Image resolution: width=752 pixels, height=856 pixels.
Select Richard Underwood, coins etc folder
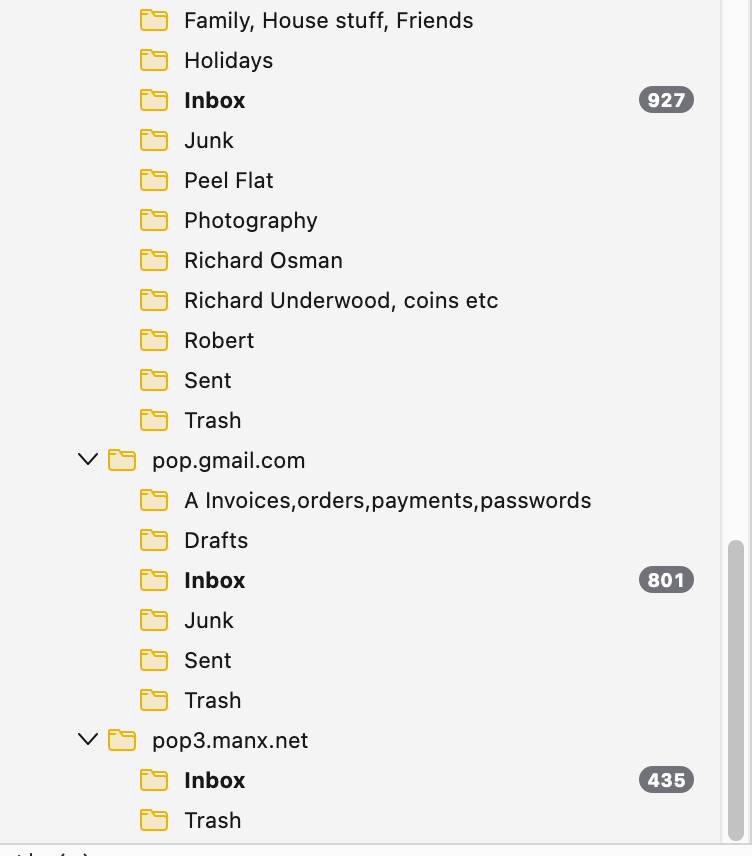(340, 300)
